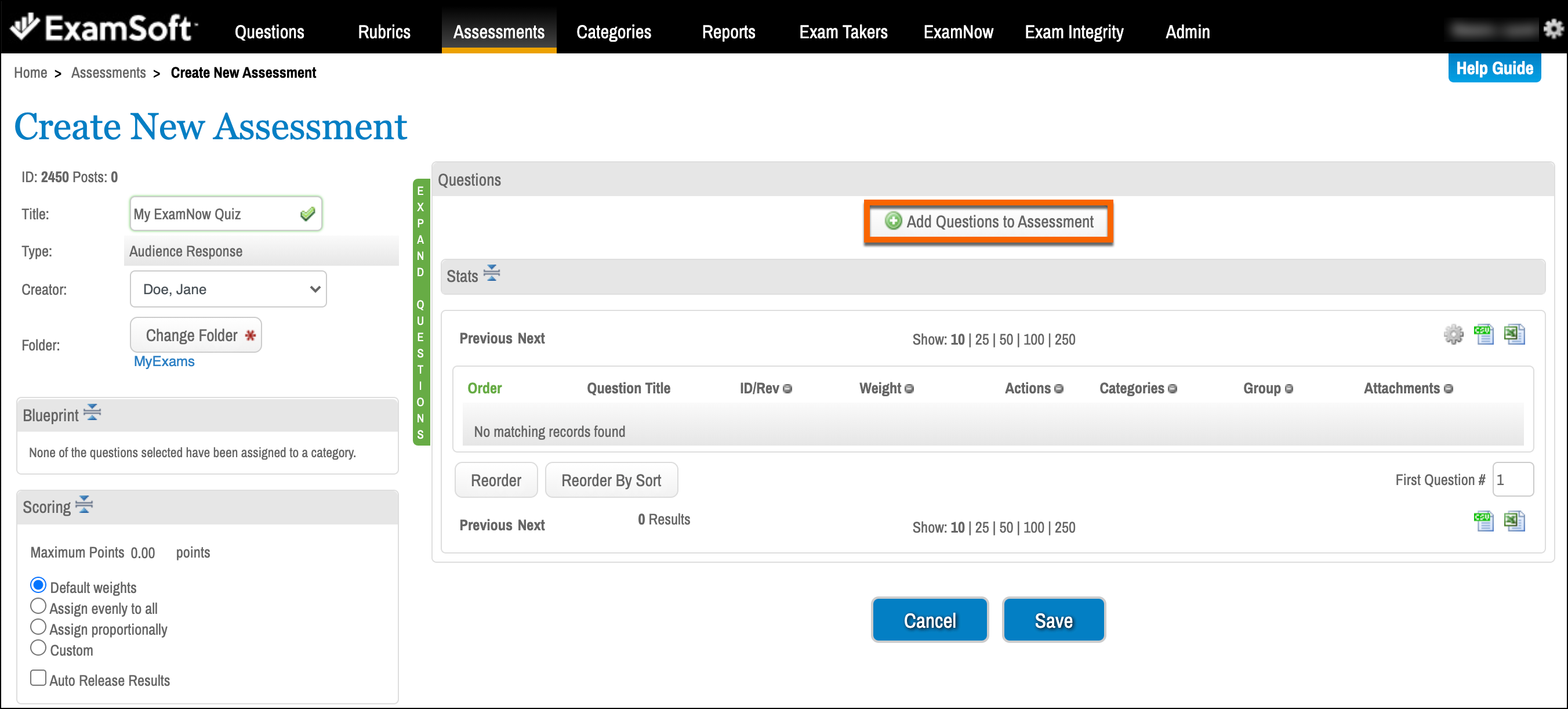Go to the Rubrics menu
1568x709 pixels.
tap(384, 32)
